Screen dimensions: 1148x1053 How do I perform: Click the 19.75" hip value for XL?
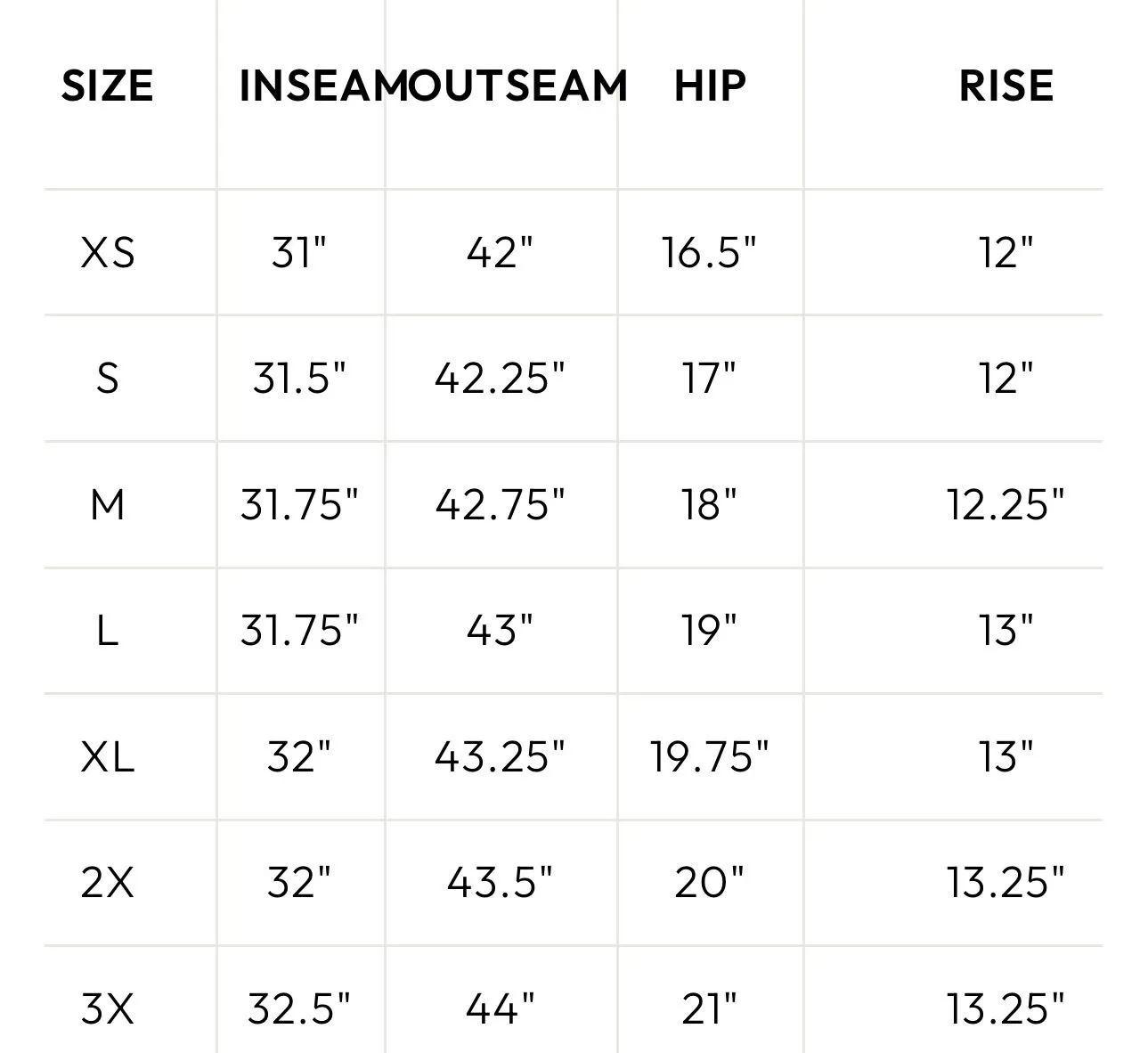(709, 757)
